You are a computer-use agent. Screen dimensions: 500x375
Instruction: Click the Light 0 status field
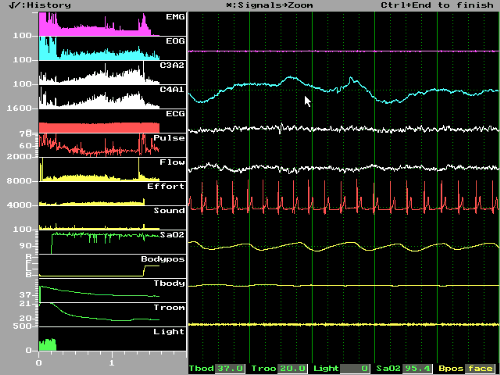(341, 368)
